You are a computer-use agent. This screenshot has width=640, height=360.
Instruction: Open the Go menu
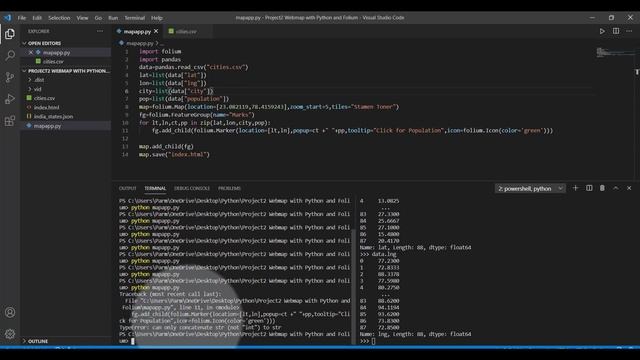[98, 18]
